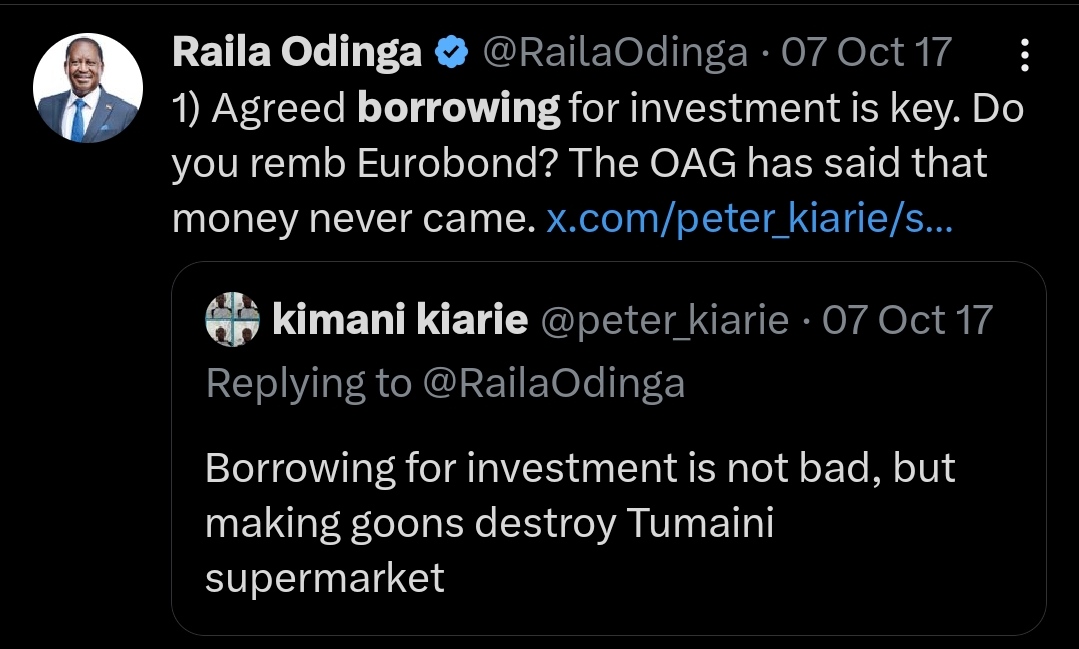Click the kimani kiarie name in quoted tweet

(399, 320)
